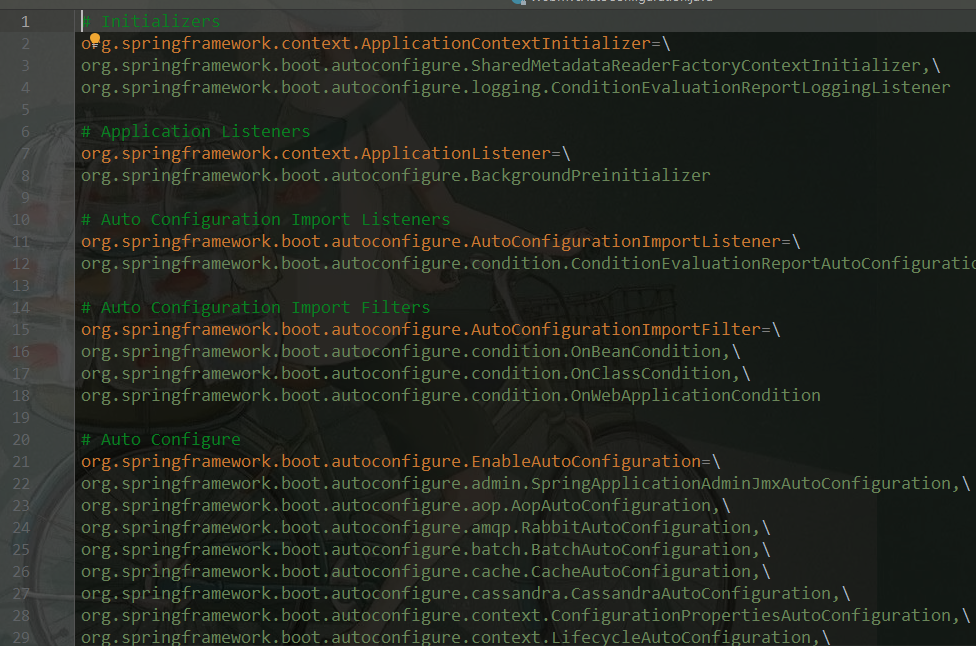Click the batch.BatchAutoConfiguration entry

click(x=426, y=550)
